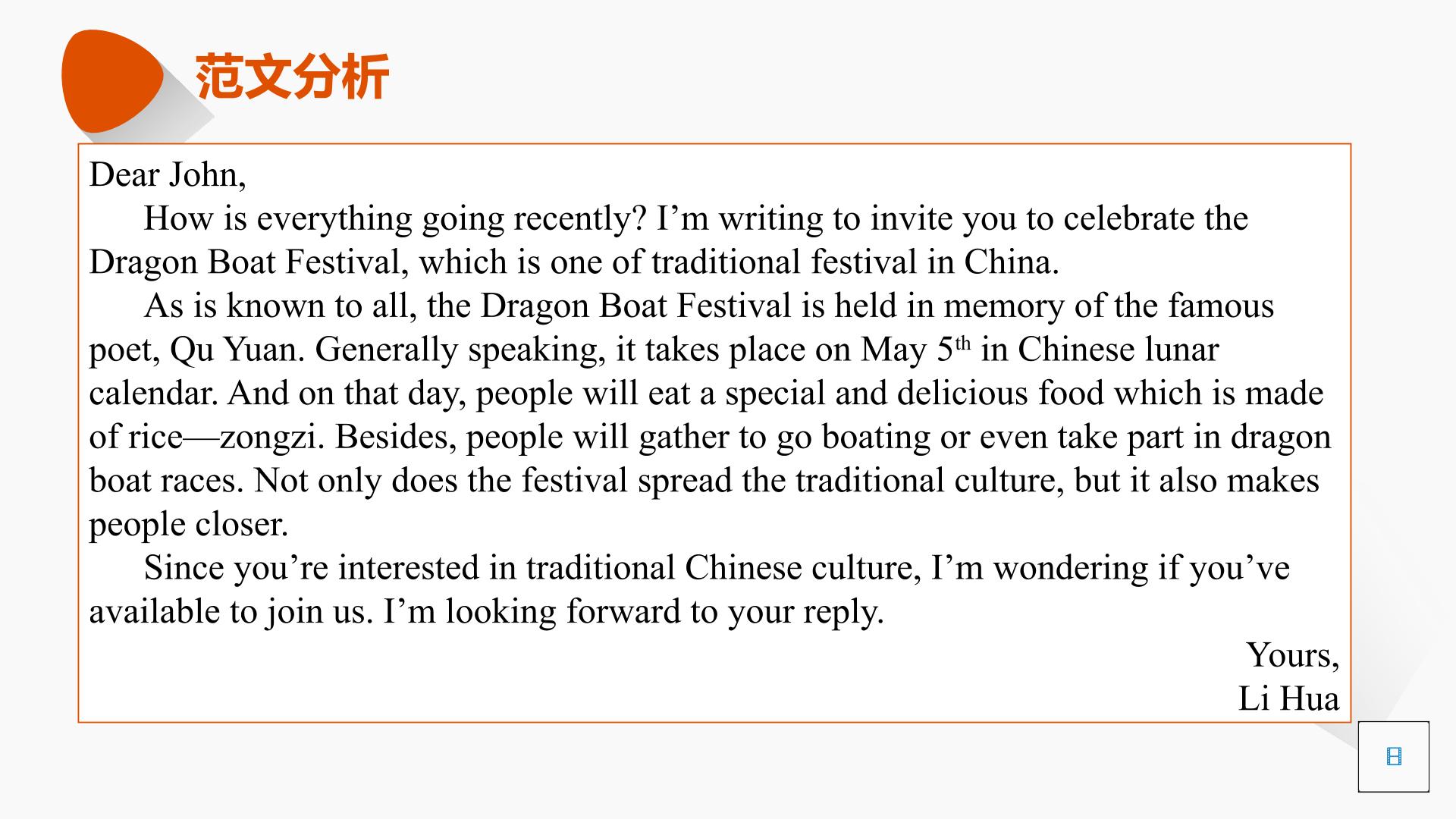Screen dimensions: 1456x819
Task: Click the words 'available to join us.'
Action: pos(231,612)
